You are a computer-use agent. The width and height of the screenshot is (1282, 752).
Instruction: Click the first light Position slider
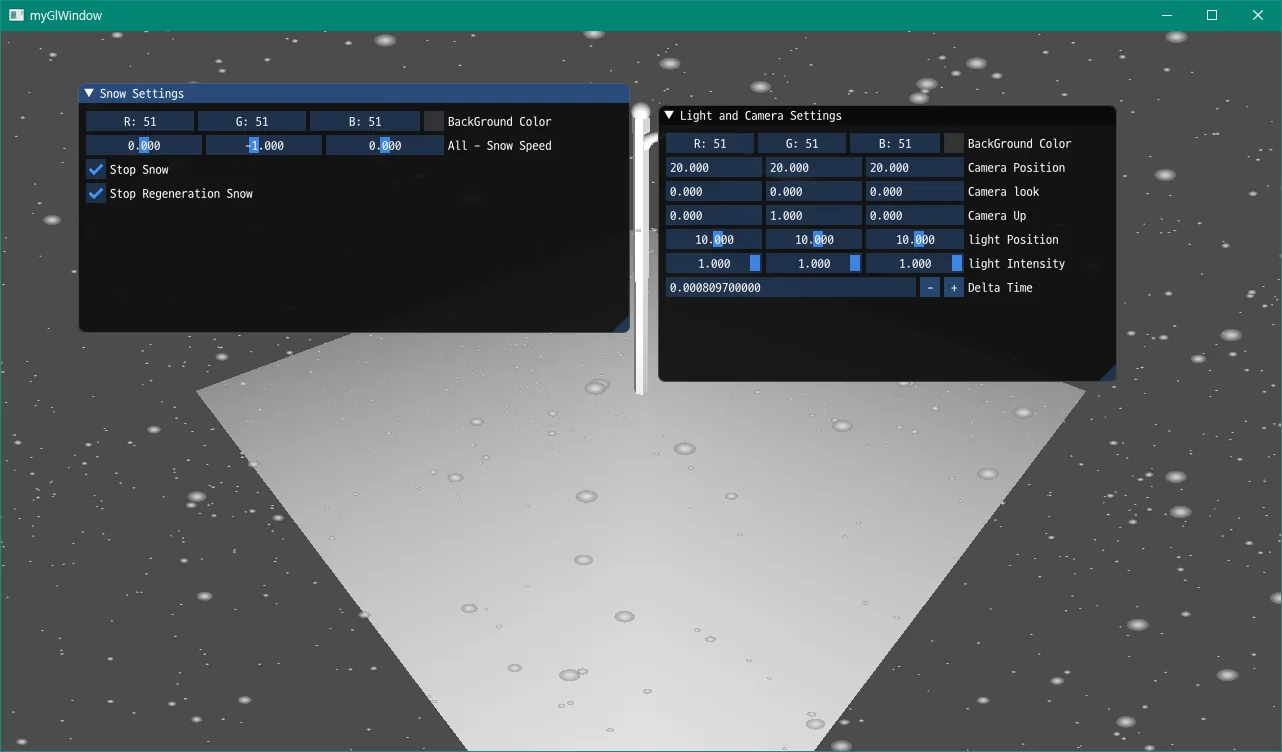point(714,239)
